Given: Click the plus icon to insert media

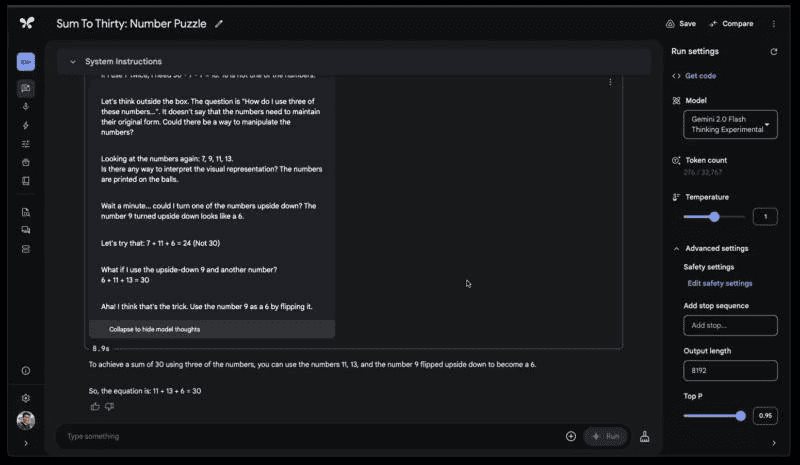Looking at the screenshot, I should click(x=570, y=436).
